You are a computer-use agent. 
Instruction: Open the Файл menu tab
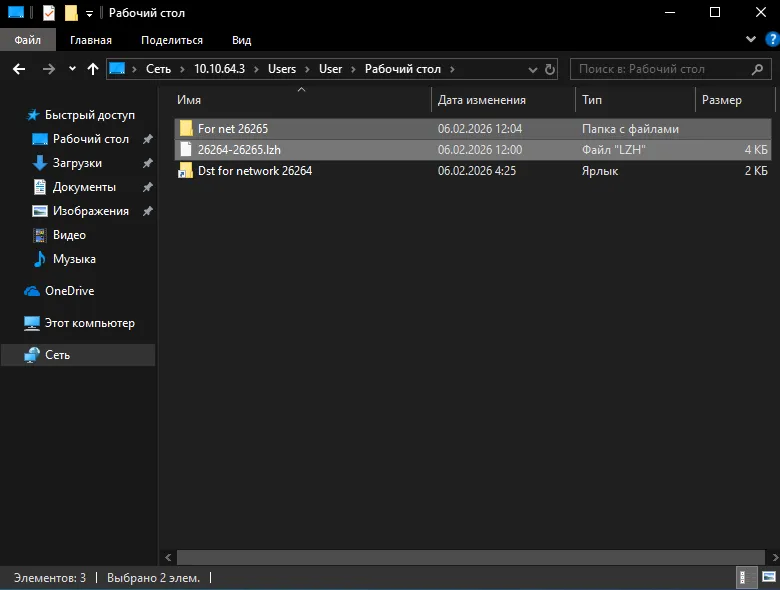[28, 40]
